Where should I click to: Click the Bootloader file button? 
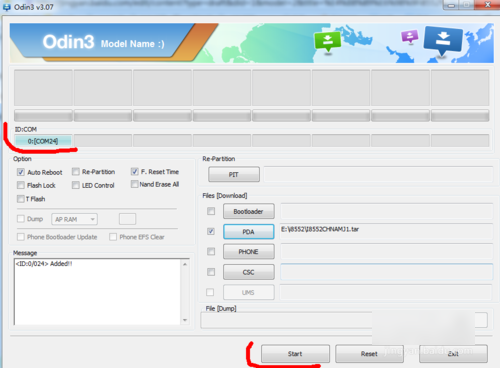[249, 211]
